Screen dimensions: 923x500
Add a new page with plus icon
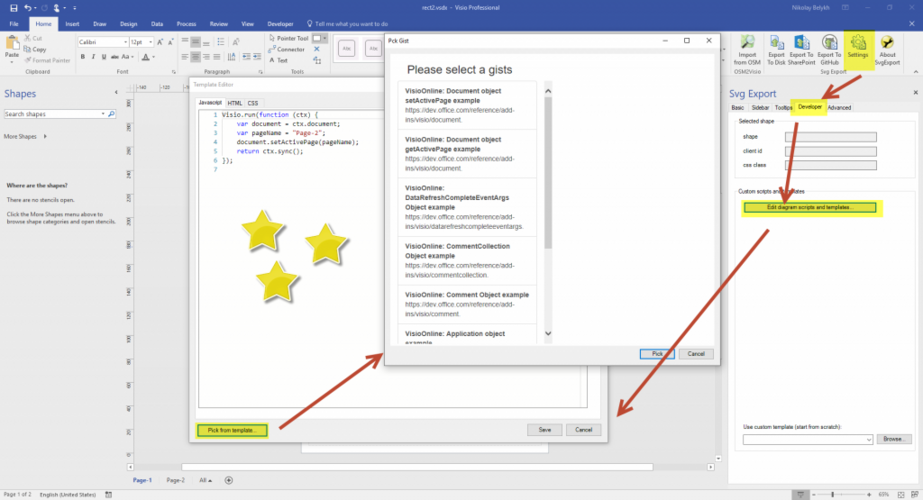coord(229,480)
